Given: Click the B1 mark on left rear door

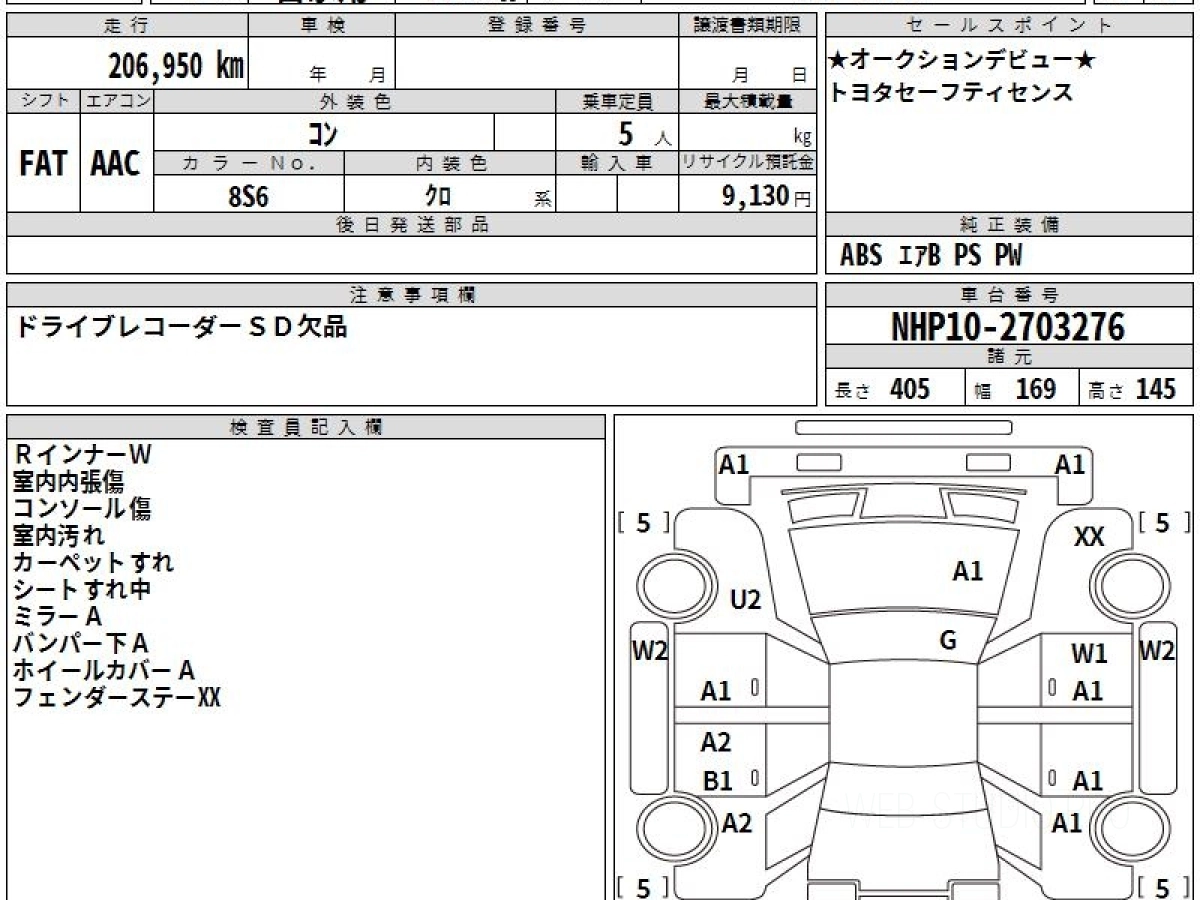Looking at the screenshot, I should point(717,781).
